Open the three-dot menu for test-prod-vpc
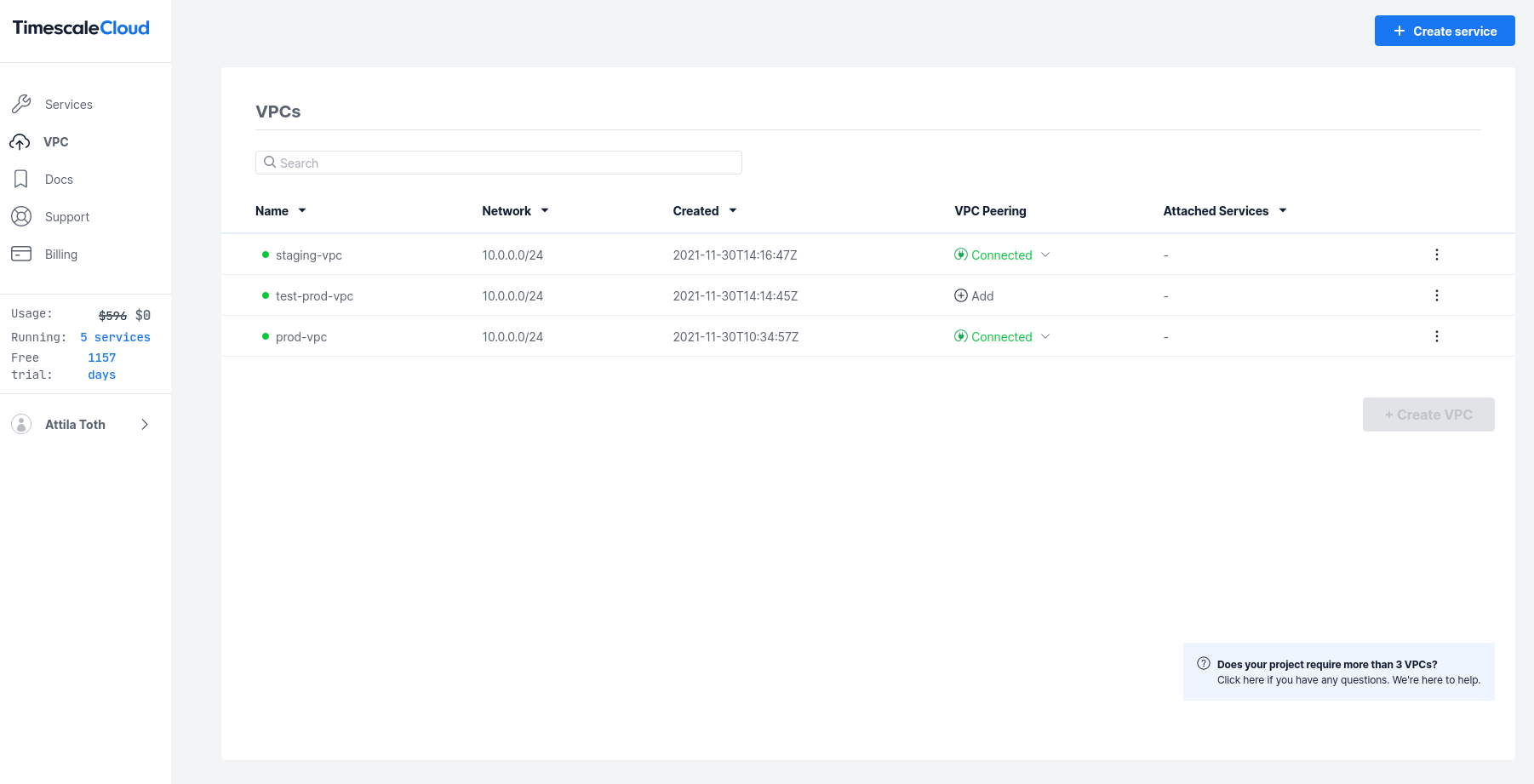The width and height of the screenshot is (1534, 784). 1436,295
